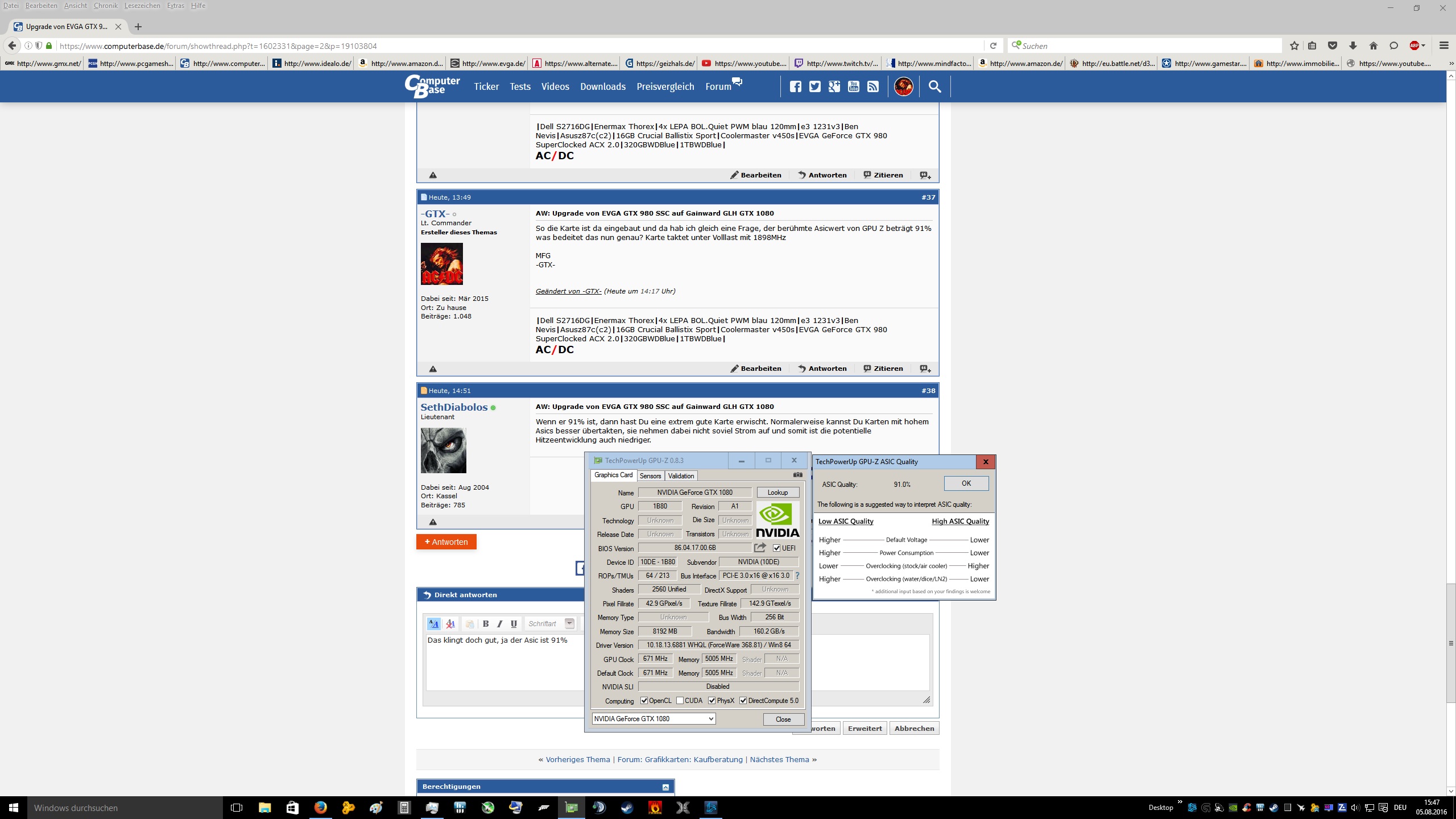Screen dimensions: 1456x819
Task: Open Downloads in ComputerBase navigation
Action: coord(603,86)
